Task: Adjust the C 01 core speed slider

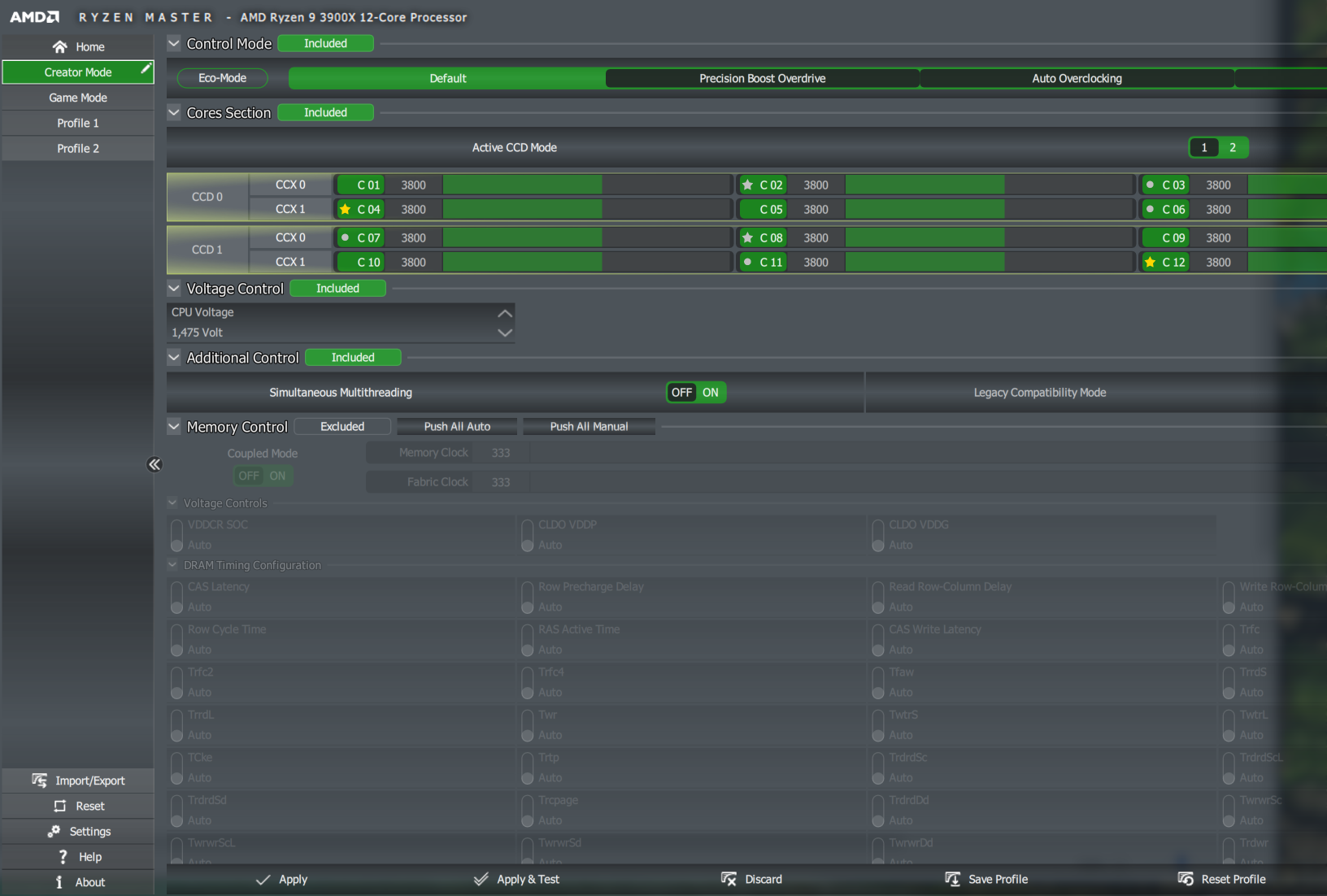Action: tap(587, 185)
